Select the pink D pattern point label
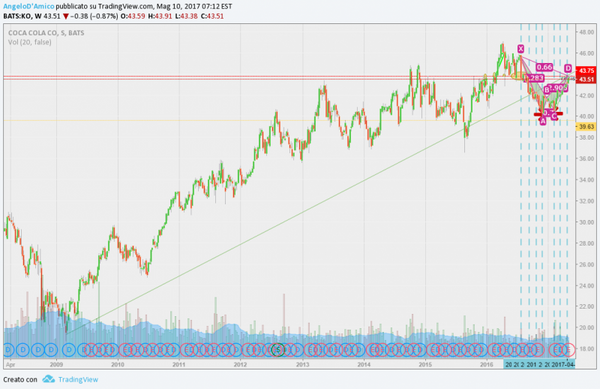The height and width of the screenshot is (389, 600). tap(568, 68)
